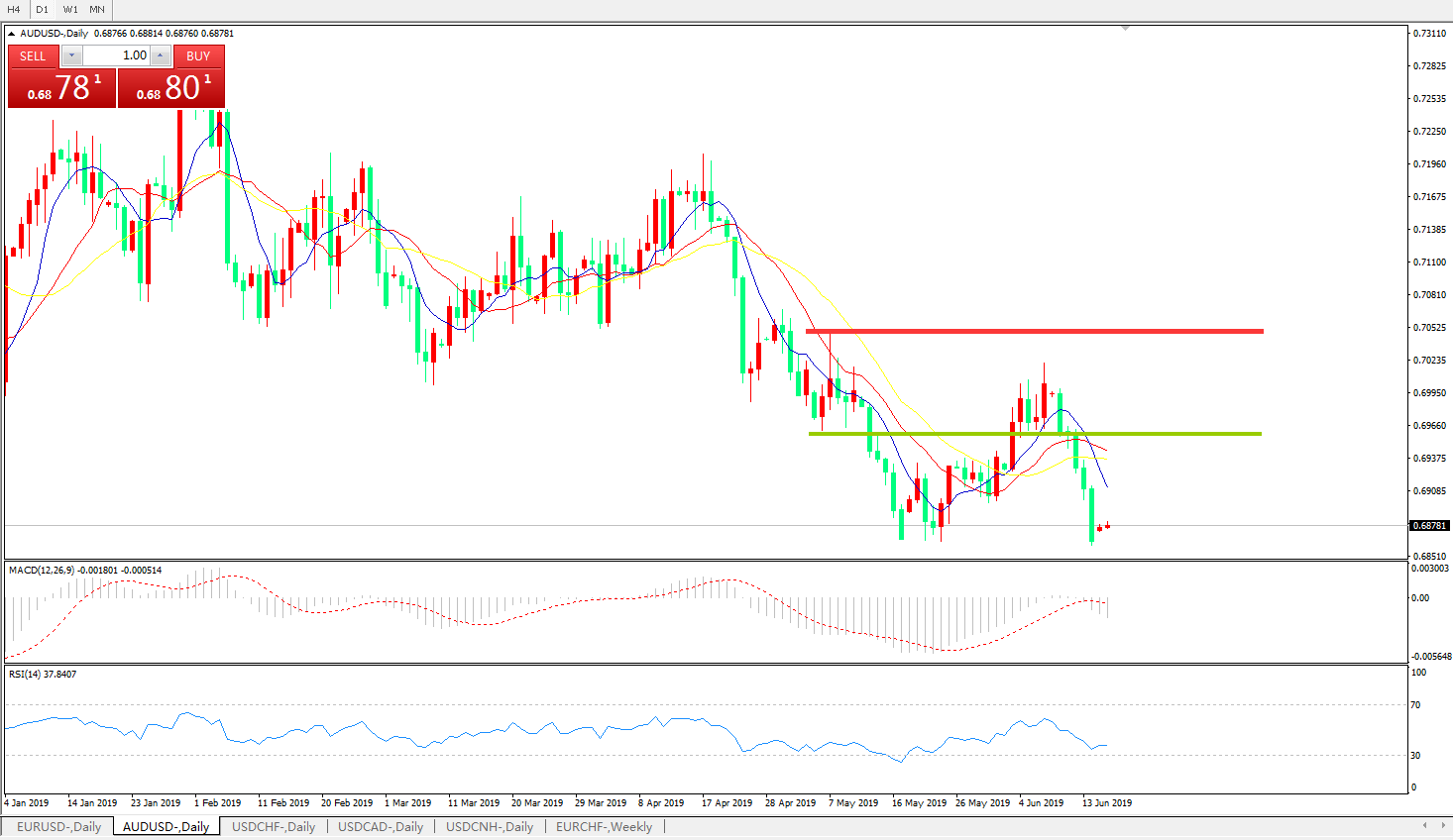
Task: Switch to USDCAD-,Daily chart tab
Action: (380, 826)
